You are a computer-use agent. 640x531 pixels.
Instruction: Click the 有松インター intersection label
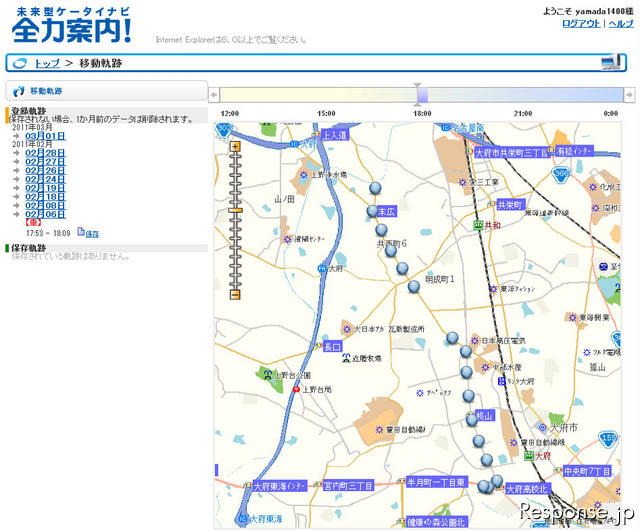click(574, 151)
